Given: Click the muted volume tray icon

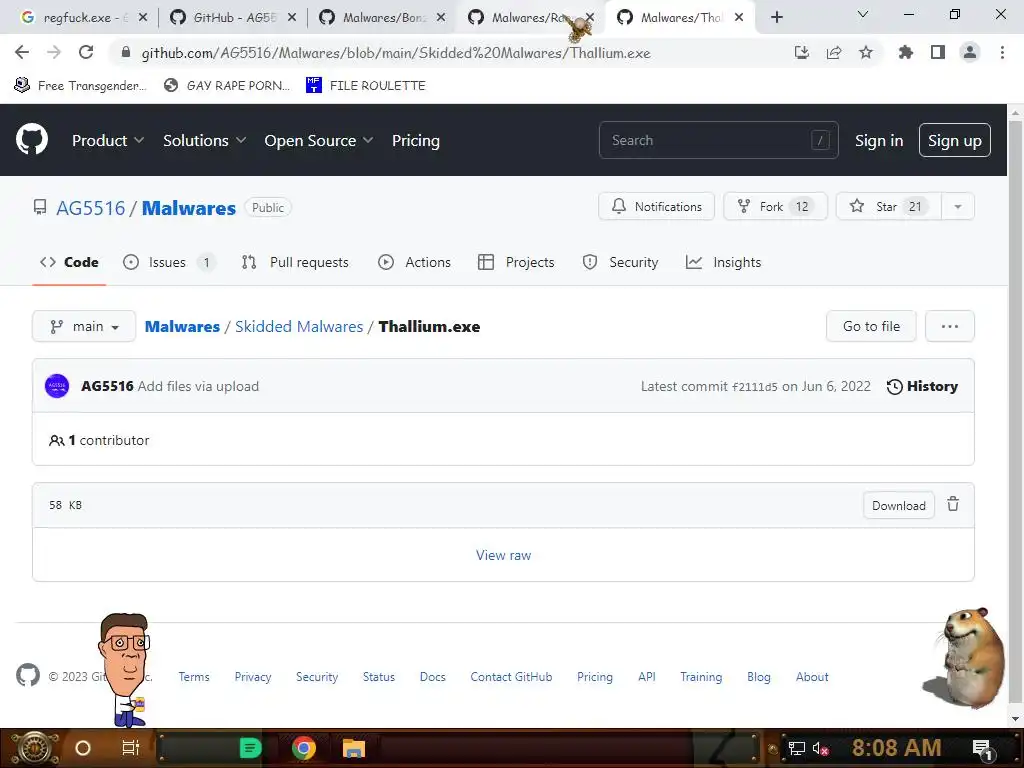Looking at the screenshot, I should [820, 748].
